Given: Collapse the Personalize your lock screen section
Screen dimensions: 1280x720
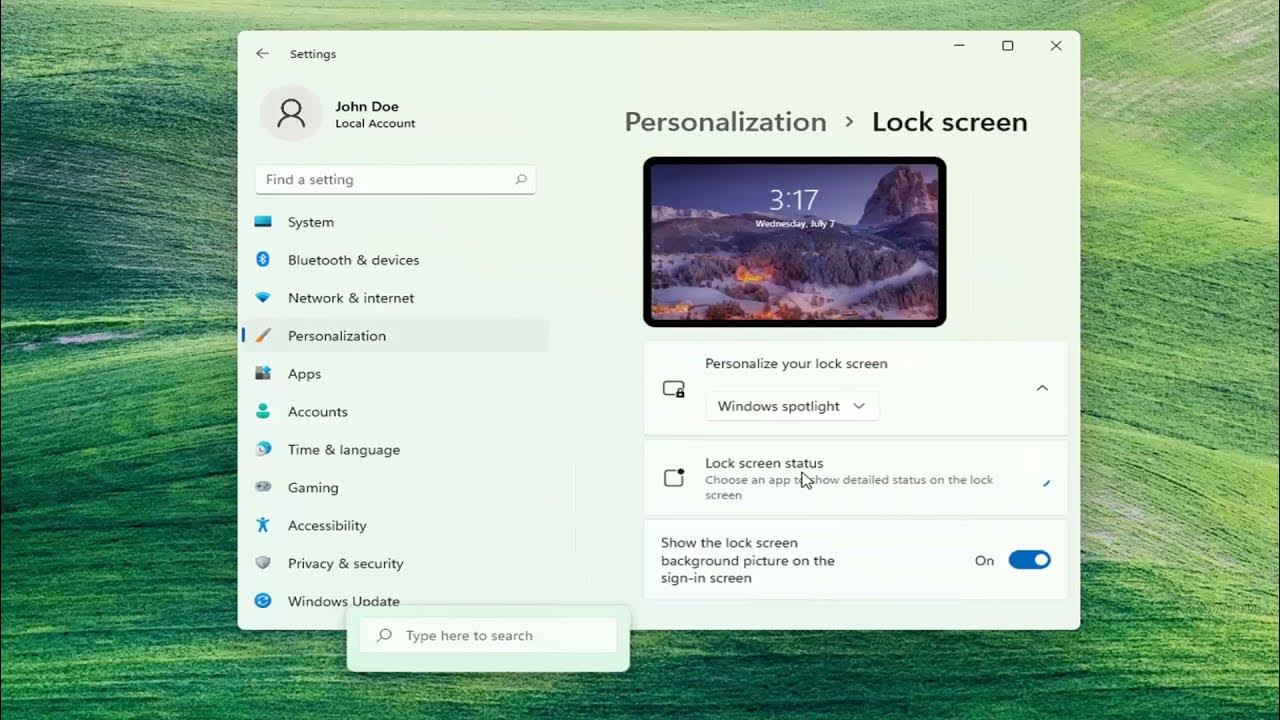Looking at the screenshot, I should (x=1042, y=388).
